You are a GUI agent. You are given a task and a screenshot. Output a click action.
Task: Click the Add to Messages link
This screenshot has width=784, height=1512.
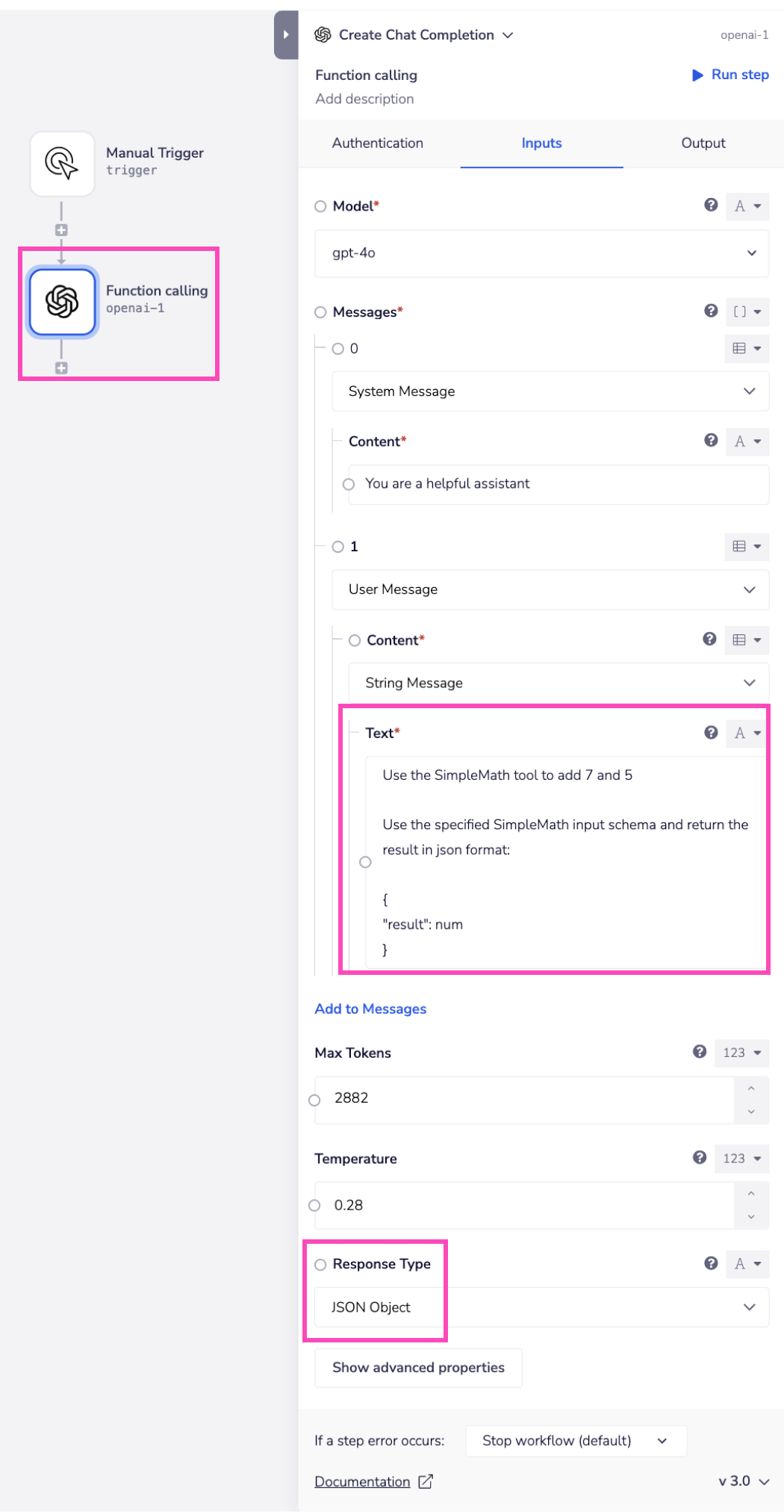pos(370,1009)
